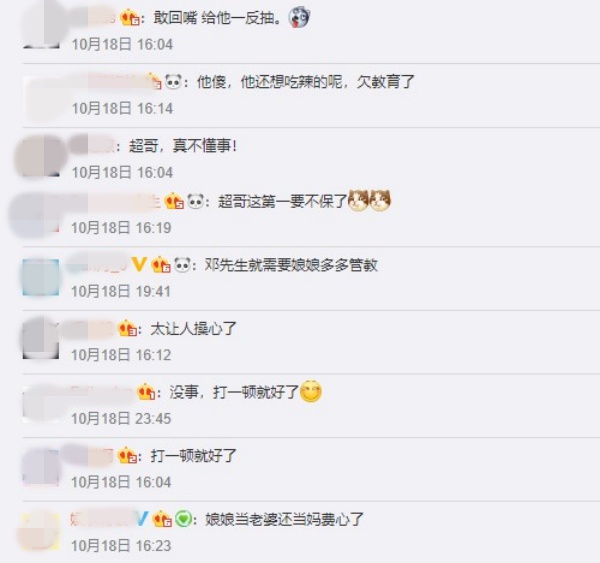Image resolution: width=600 pixels, height=563 pixels.
Task: Click the green heart badge in last comment
Action: (x=183, y=519)
